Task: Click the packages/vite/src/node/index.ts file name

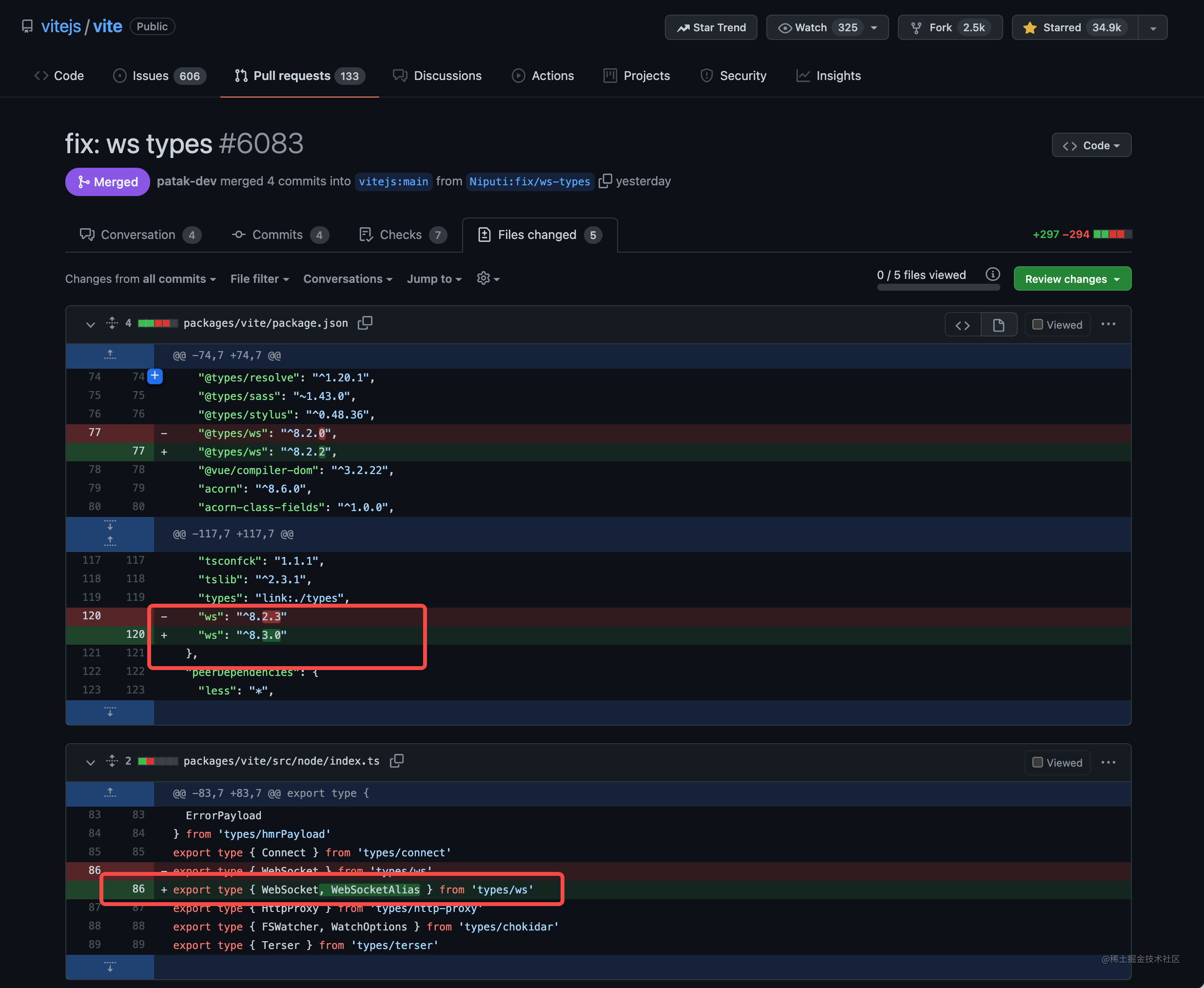Action: click(x=281, y=760)
